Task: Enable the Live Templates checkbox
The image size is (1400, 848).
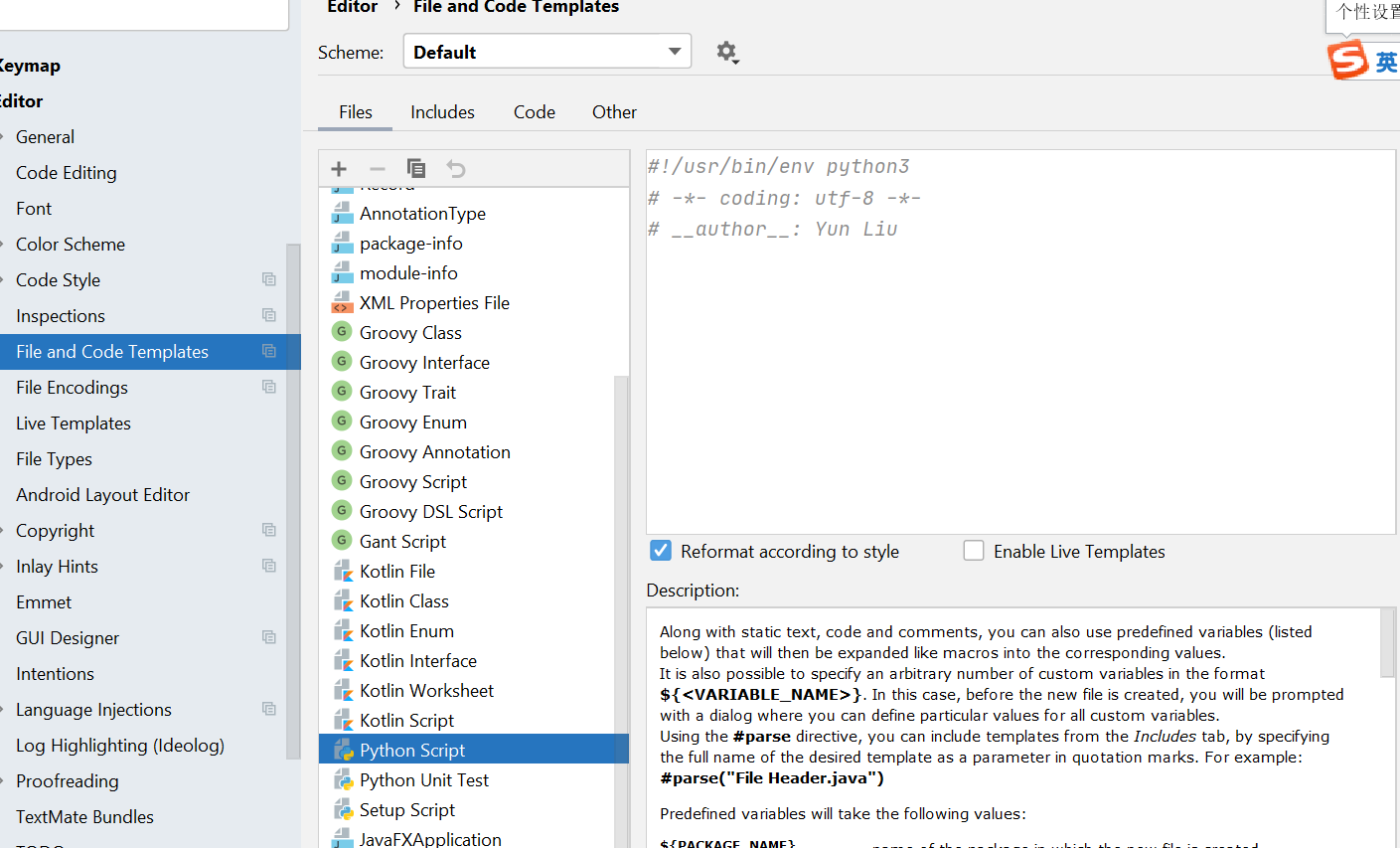Action: tap(974, 551)
